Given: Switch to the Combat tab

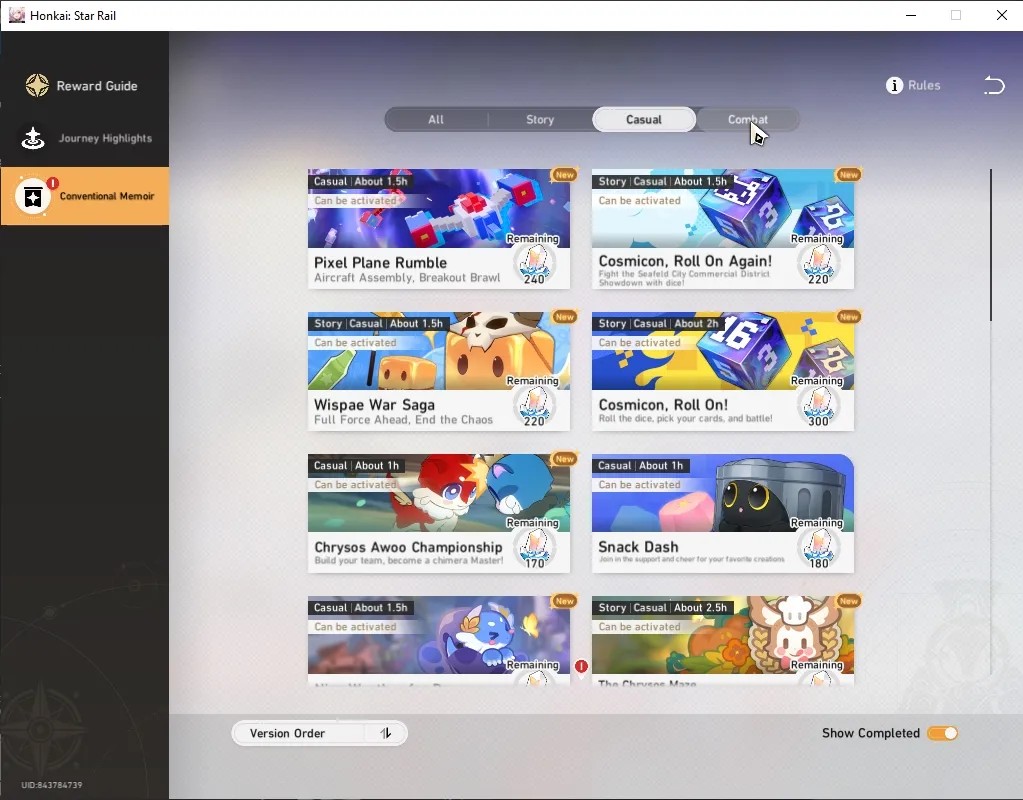Looking at the screenshot, I should pos(748,119).
